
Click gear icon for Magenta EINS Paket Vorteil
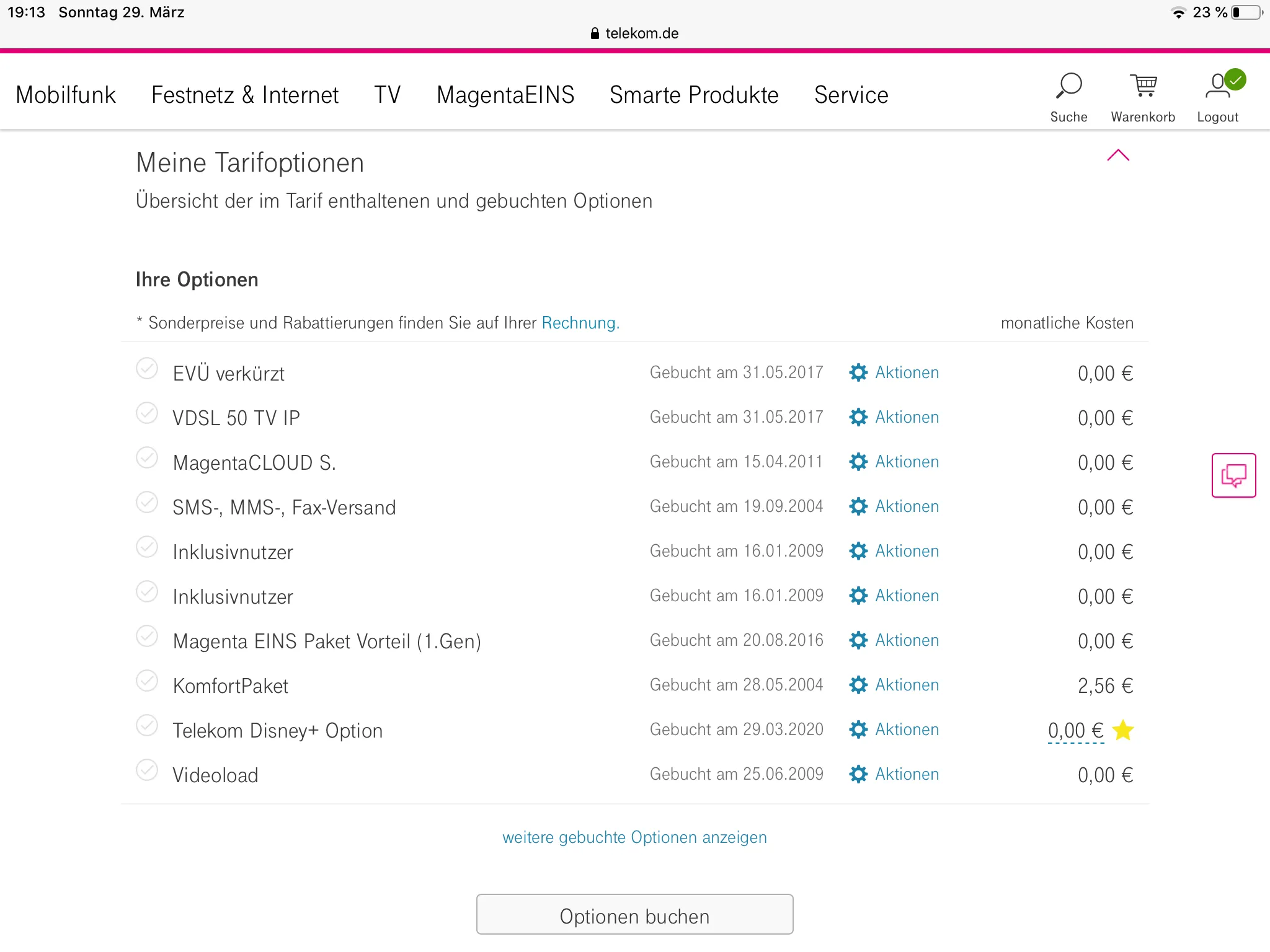tap(858, 640)
